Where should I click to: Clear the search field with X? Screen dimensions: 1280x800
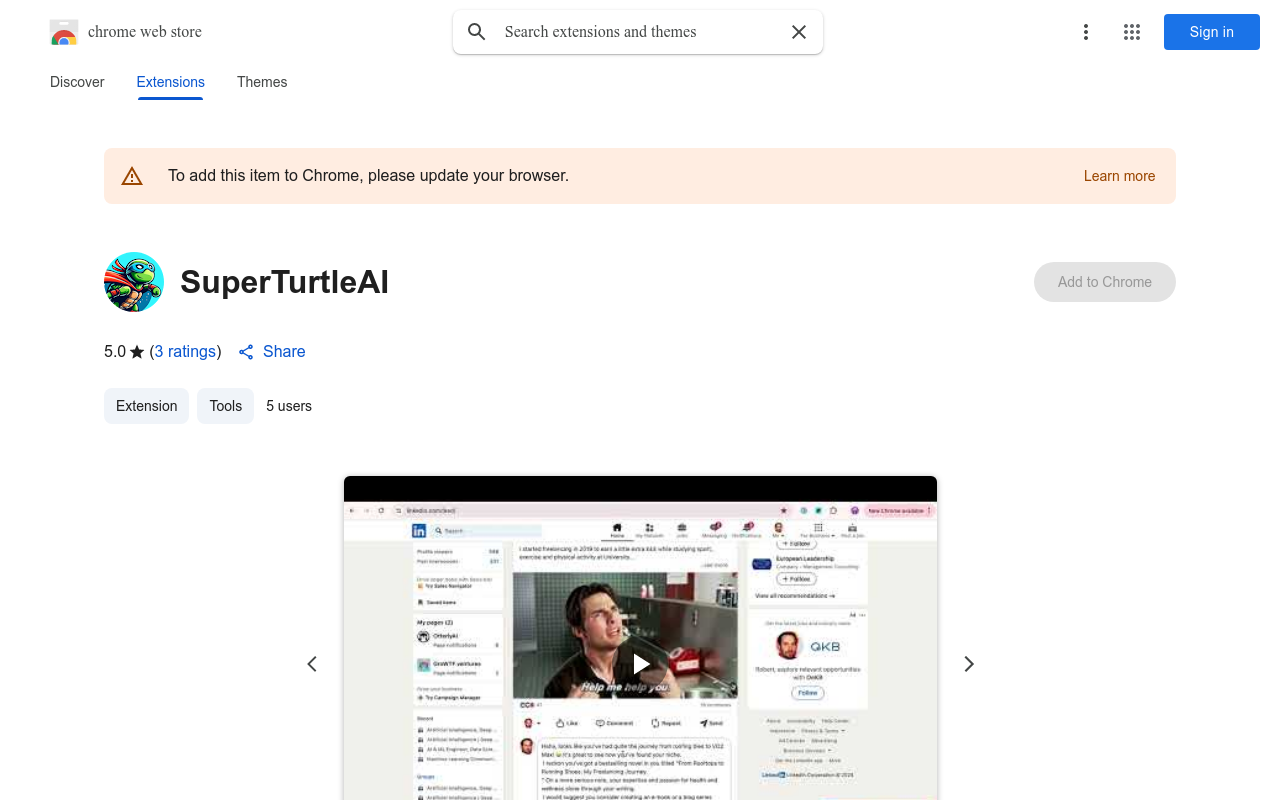pos(799,32)
